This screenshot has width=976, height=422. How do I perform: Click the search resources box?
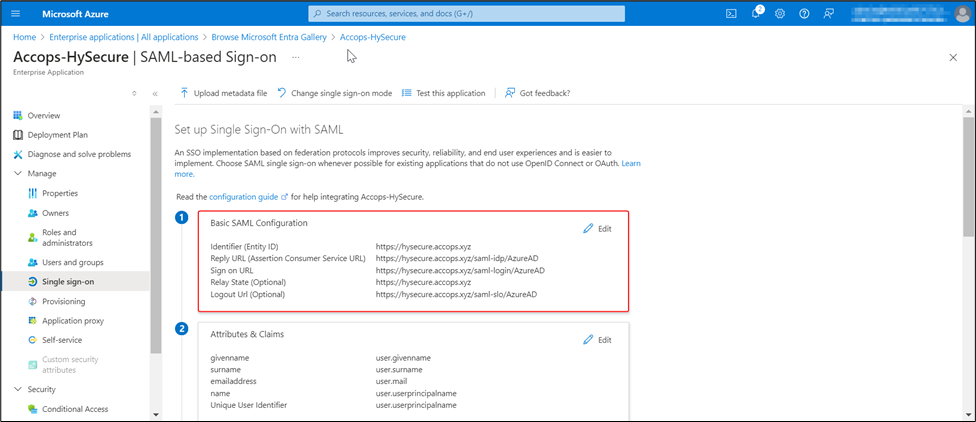[x=466, y=13]
